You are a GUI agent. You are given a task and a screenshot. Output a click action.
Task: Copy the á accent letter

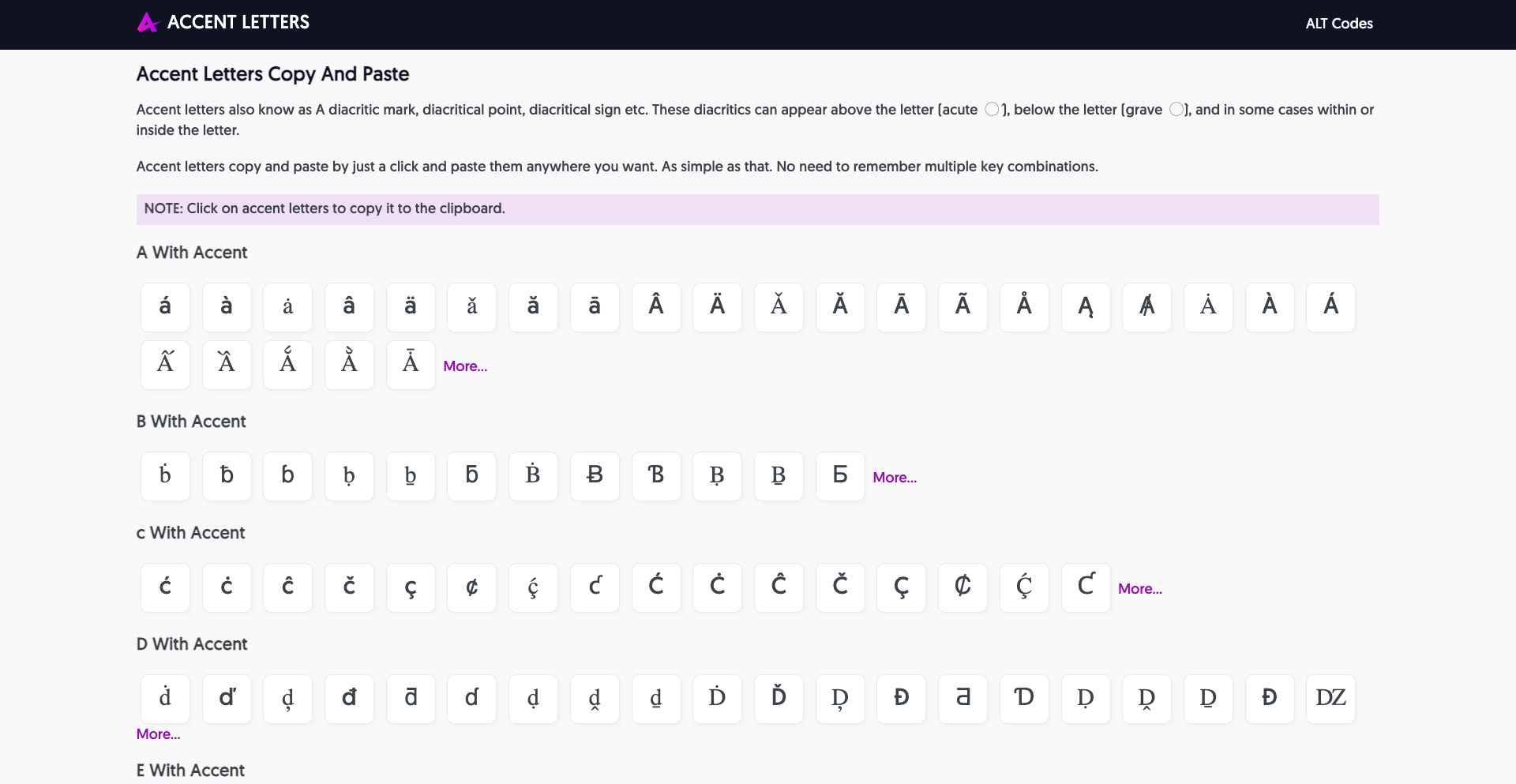point(165,307)
